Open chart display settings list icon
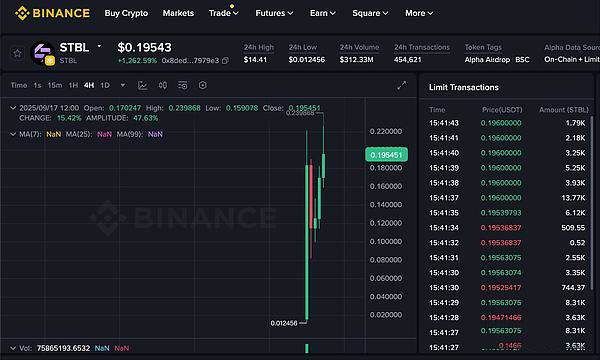 [183, 85]
